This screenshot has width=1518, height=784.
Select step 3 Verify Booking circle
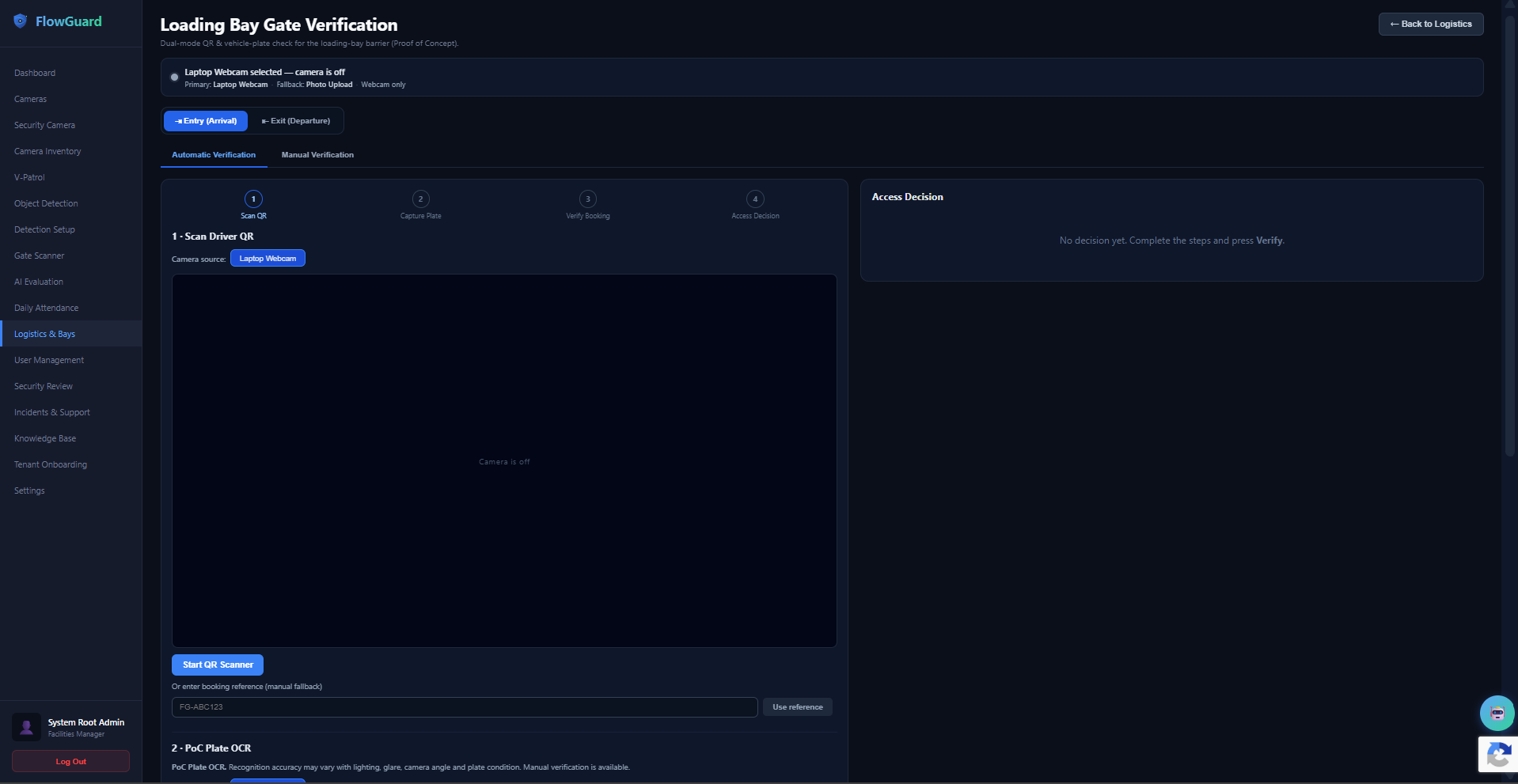click(x=588, y=199)
